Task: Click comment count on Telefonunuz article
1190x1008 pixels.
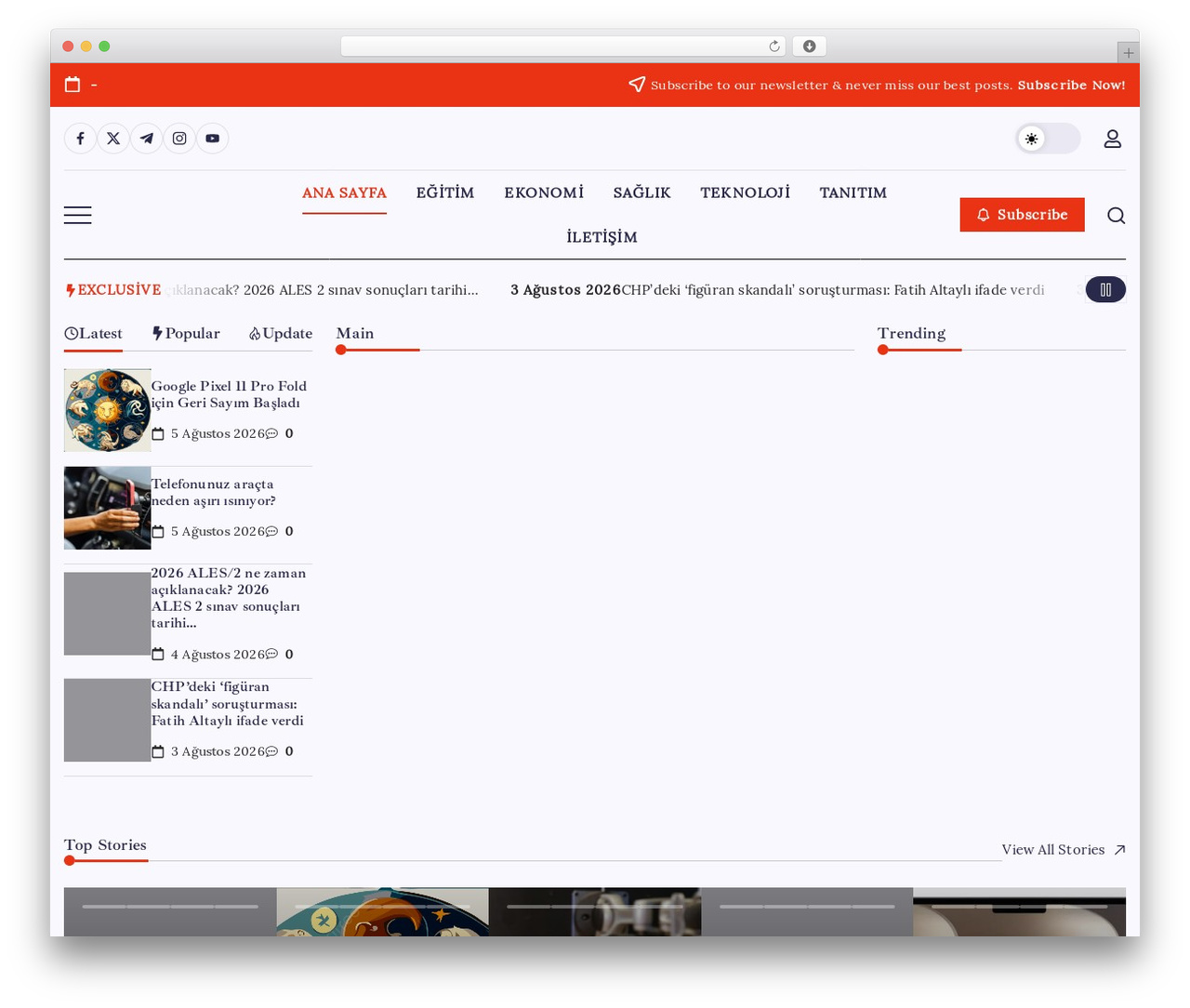Action: pyautogui.click(x=281, y=531)
